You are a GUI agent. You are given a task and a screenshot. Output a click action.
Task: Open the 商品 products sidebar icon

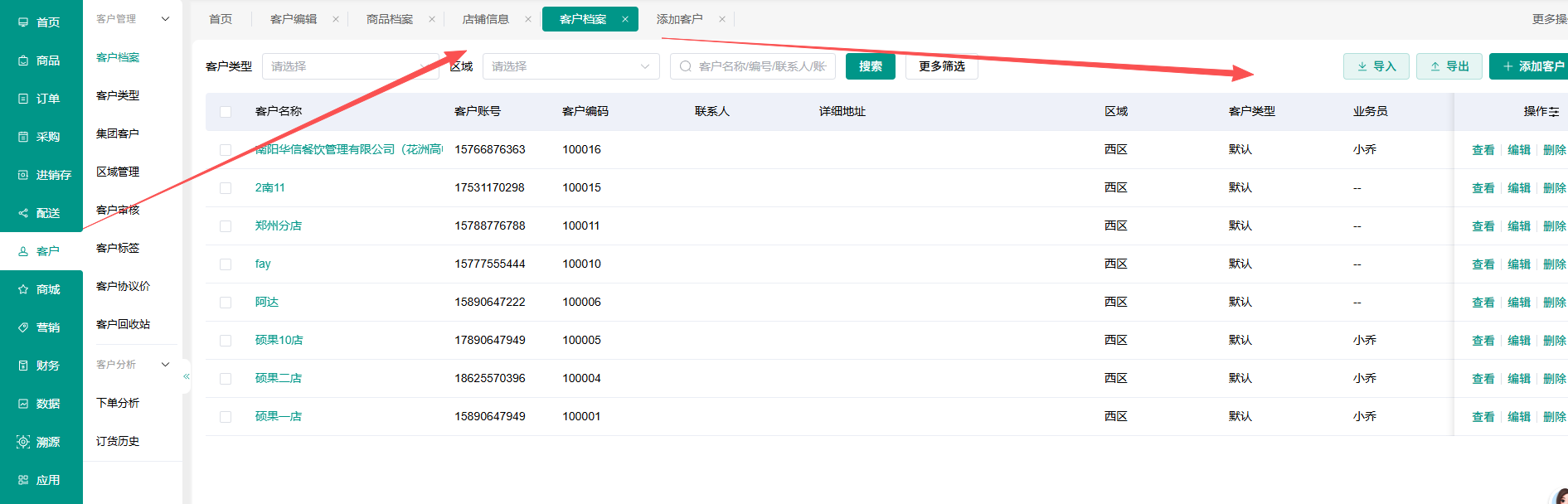point(23,61)
